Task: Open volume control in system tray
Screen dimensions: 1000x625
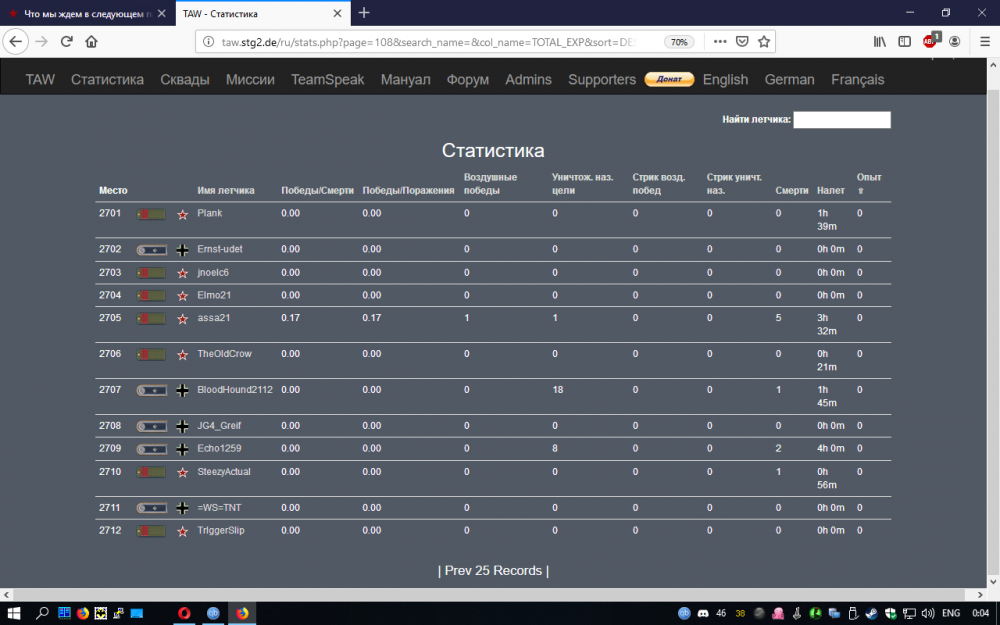Action: coord(928,614)
